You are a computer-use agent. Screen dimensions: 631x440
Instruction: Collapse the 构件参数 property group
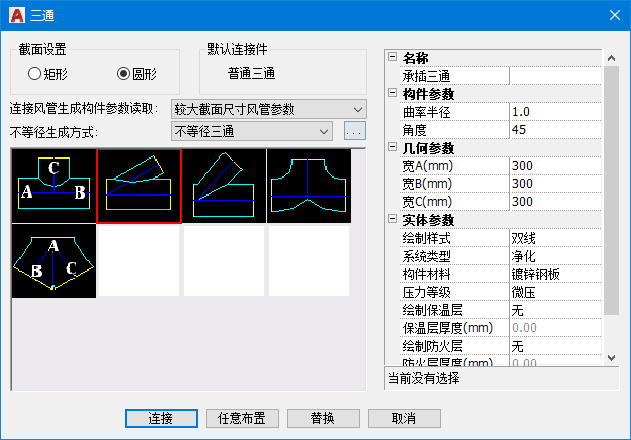[x=392, y=93]
